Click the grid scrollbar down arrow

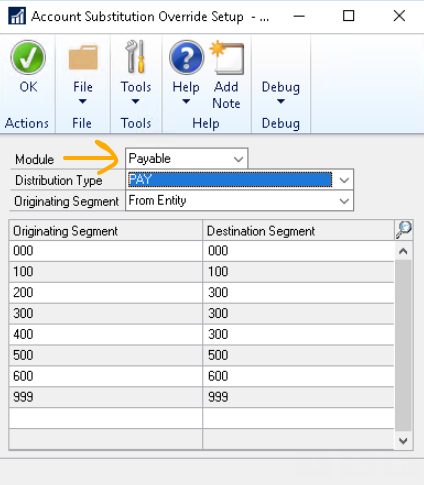[403, 441]
